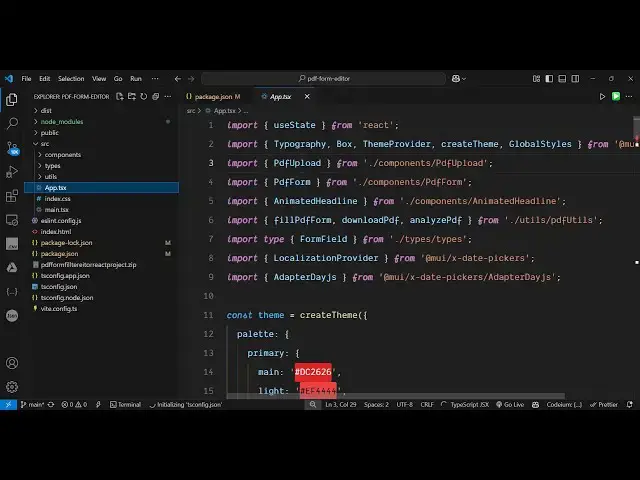The width and height of the screenshot is (640, 480).
Task: Open the File menu
Action: point(26,78)
